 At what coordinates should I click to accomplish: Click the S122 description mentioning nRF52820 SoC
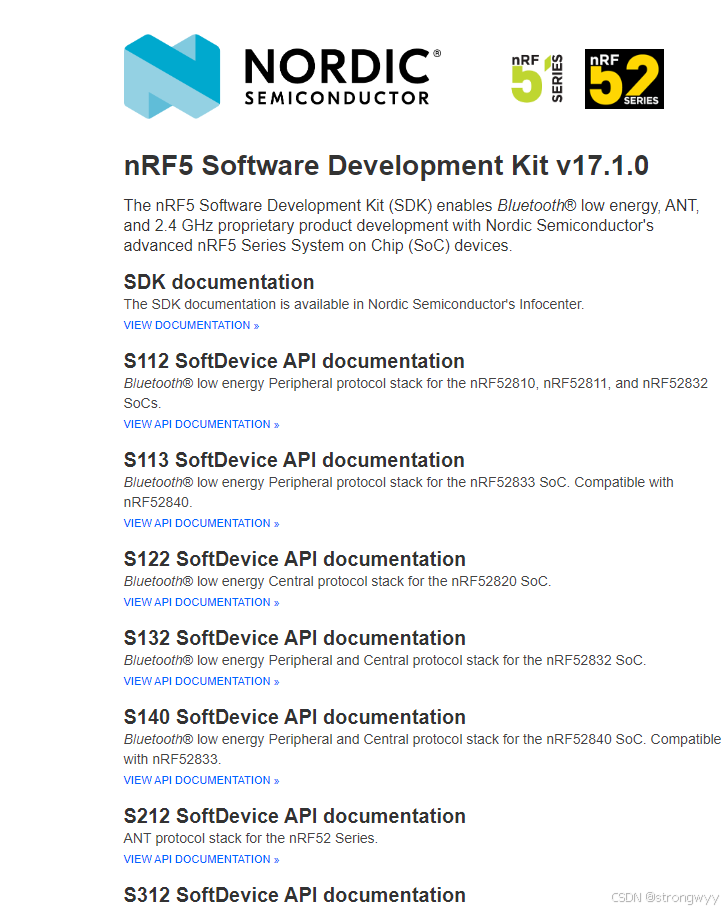click(337, 582)
